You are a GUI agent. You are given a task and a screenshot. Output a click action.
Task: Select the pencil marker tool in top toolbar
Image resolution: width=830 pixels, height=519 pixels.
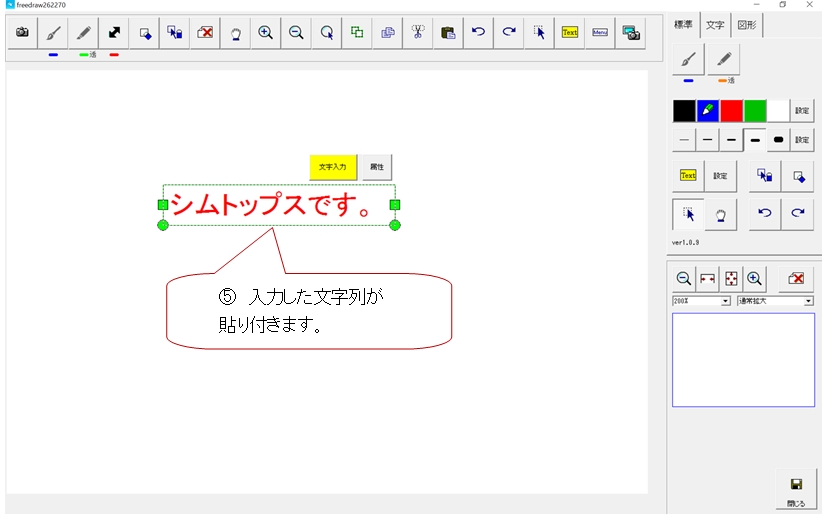(83, 33)
